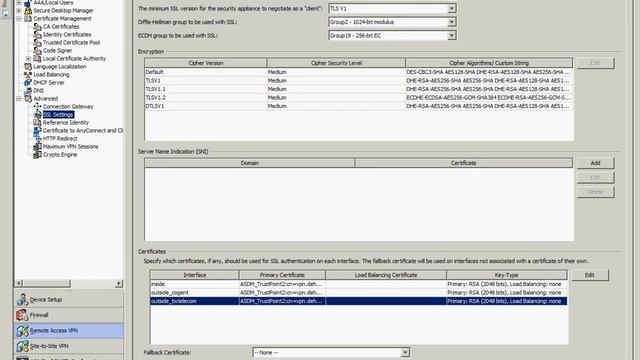Click the Maximum VPN Sessions icon
Viewport: 640px width, 360px height.
coord(37,147)
